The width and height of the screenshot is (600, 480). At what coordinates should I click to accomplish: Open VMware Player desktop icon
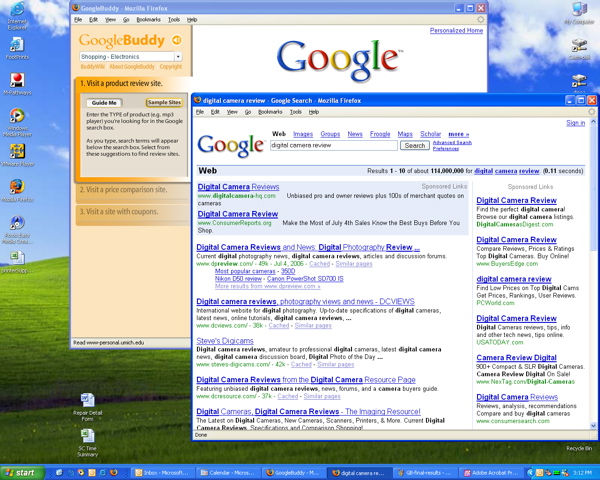coord(17,150)
